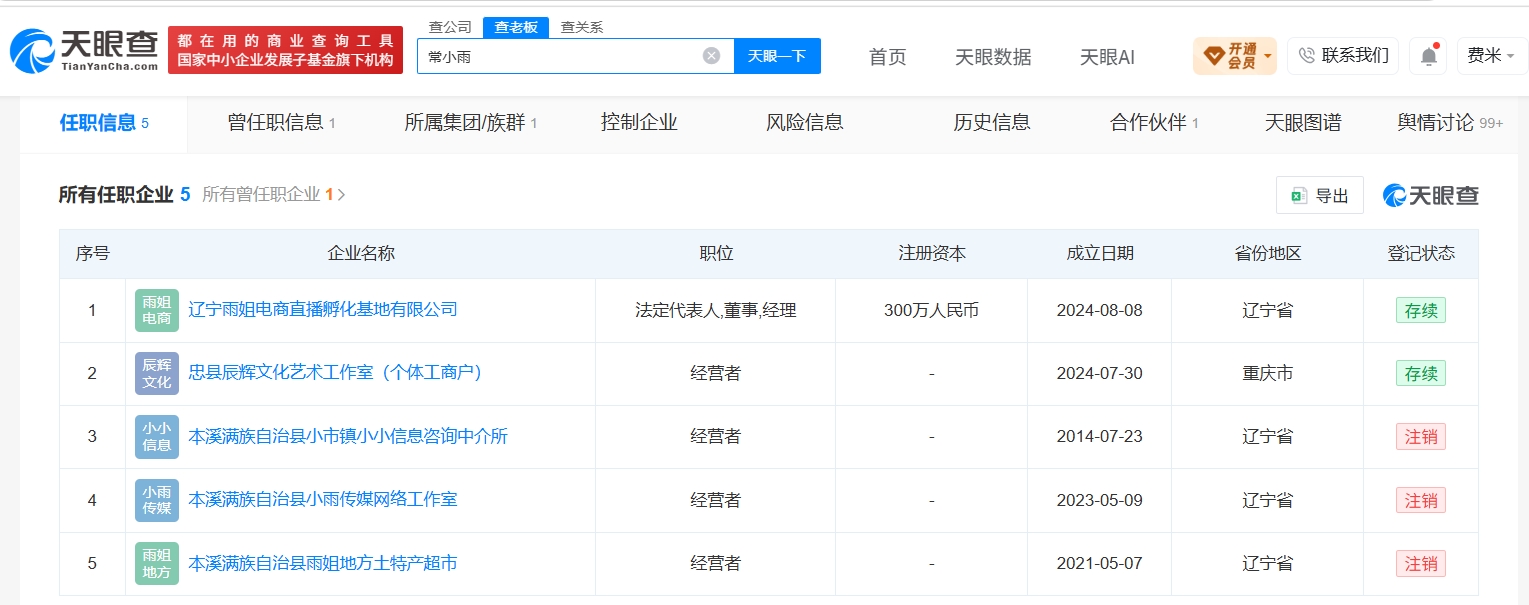This screenshot has width=1529, height=605.
Task: Switch to the 舆情讨论 tab
Action: pos(1450,123)
